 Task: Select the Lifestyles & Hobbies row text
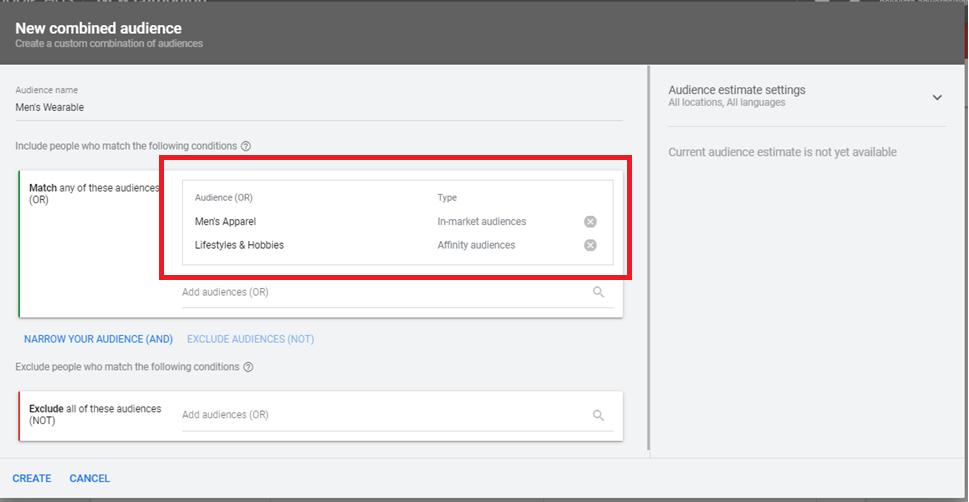pyautogui.click(x=239, y=245)
